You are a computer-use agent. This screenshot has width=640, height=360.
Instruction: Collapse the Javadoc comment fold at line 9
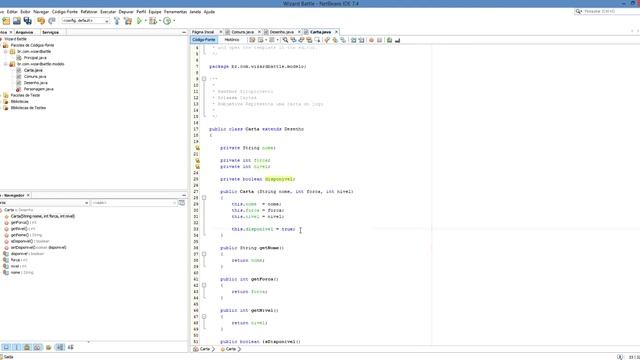point(204,79)
